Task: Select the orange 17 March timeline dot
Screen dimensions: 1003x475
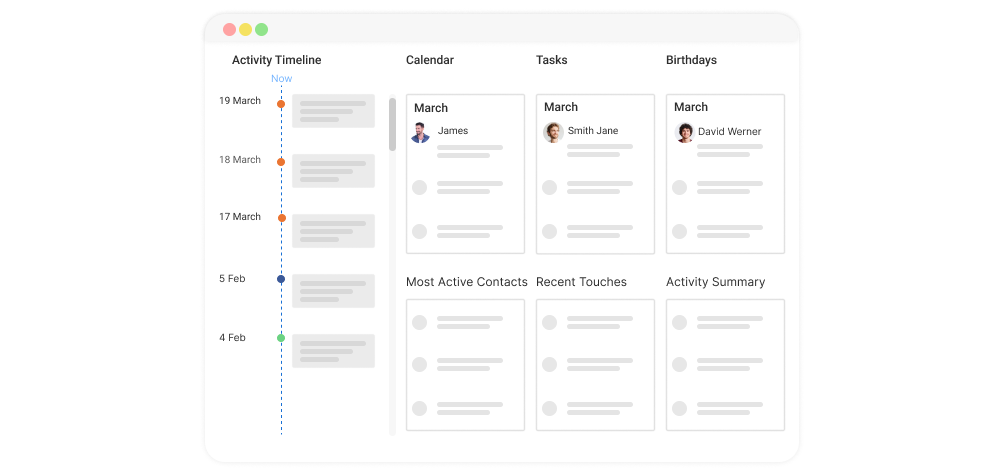Action: (281, 218)
